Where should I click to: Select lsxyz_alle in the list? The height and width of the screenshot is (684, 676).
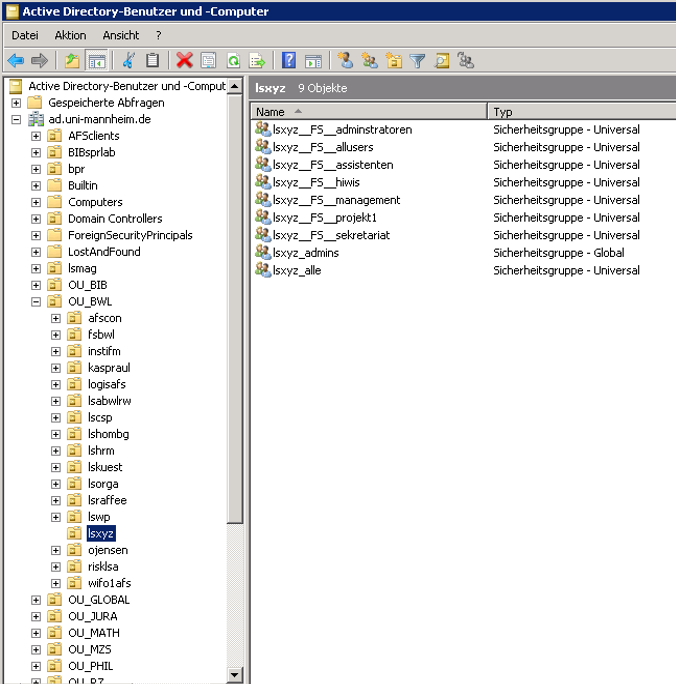pyautogui.click(x=297, y=270)
